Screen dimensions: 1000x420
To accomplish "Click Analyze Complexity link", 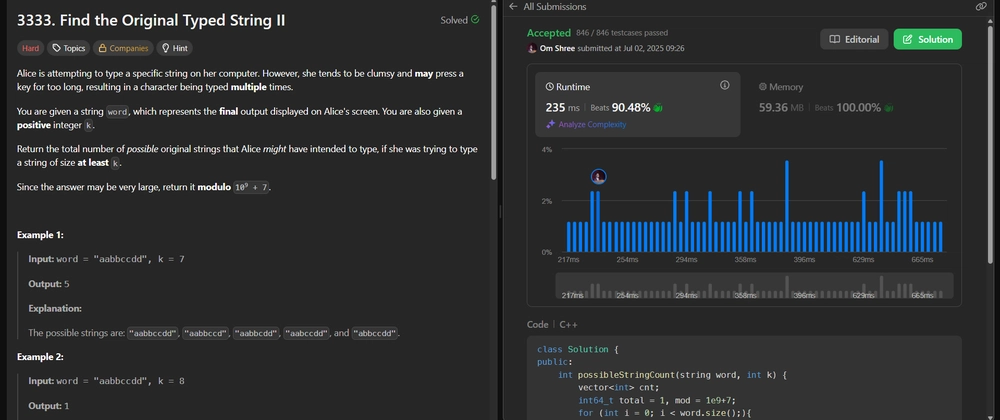I will pos(592,124).
